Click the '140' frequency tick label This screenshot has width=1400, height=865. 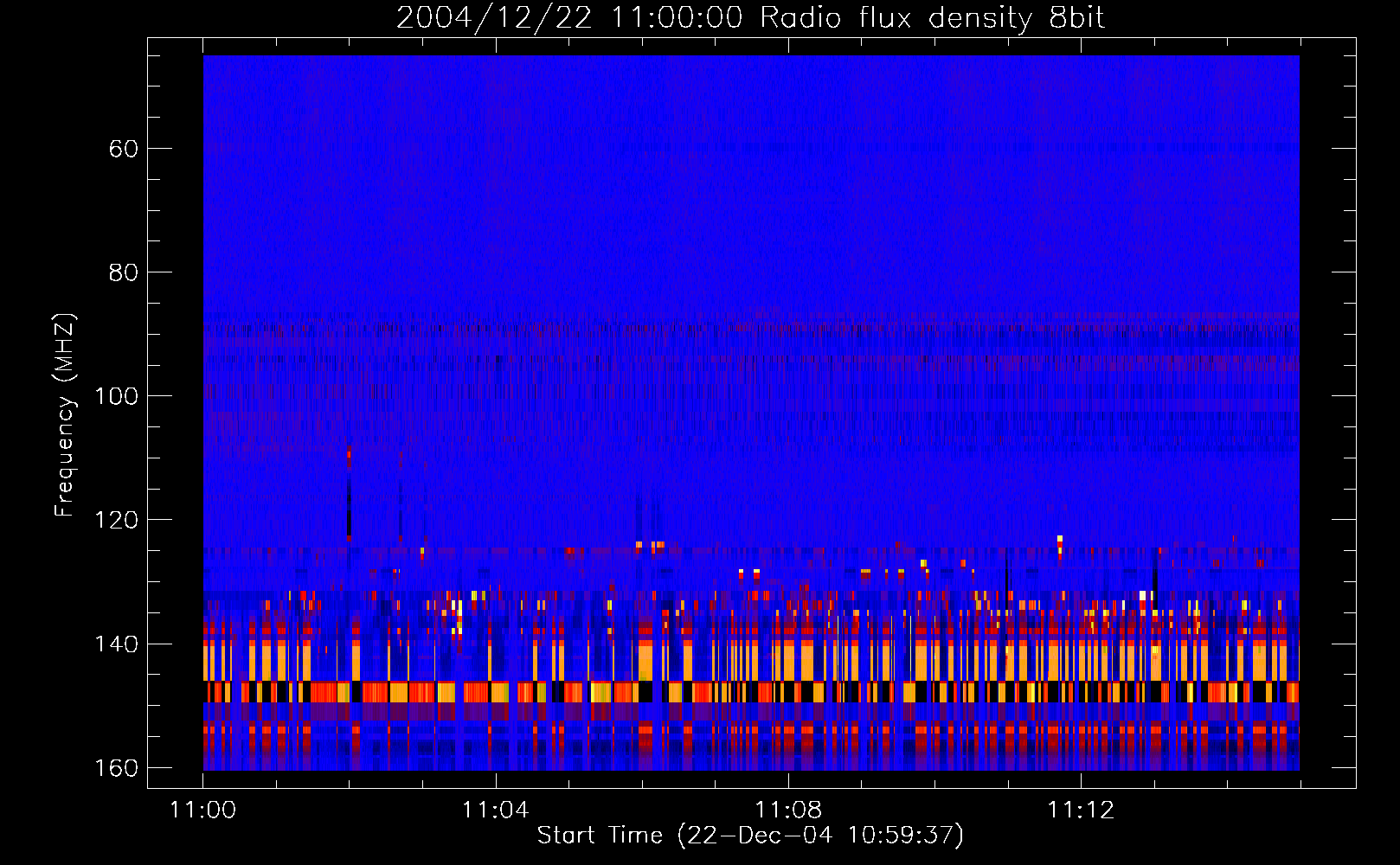[116, 644]
